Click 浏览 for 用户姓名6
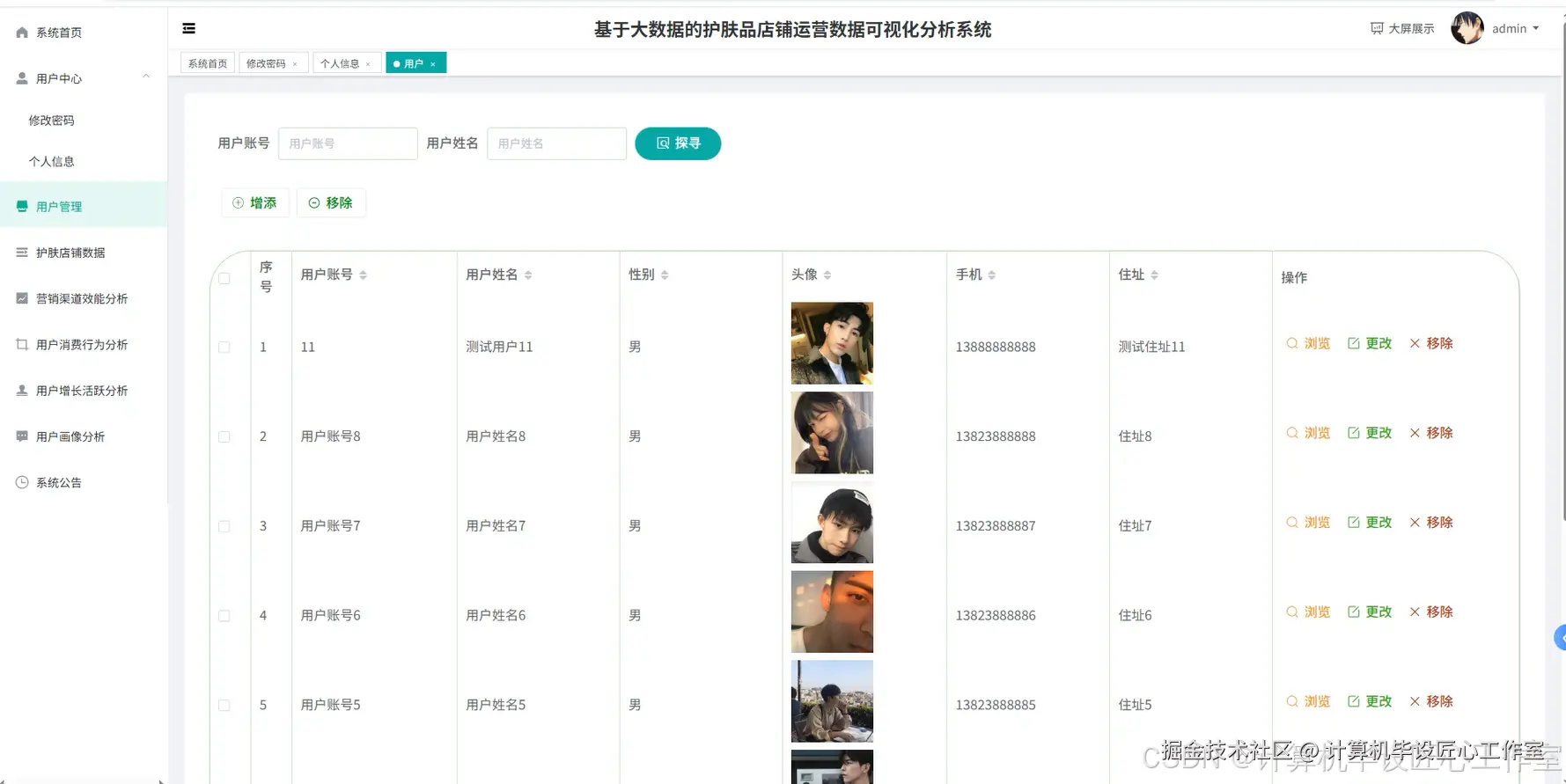The height and width of the screenshot is (784, 1566). [x=1308, y=612]
